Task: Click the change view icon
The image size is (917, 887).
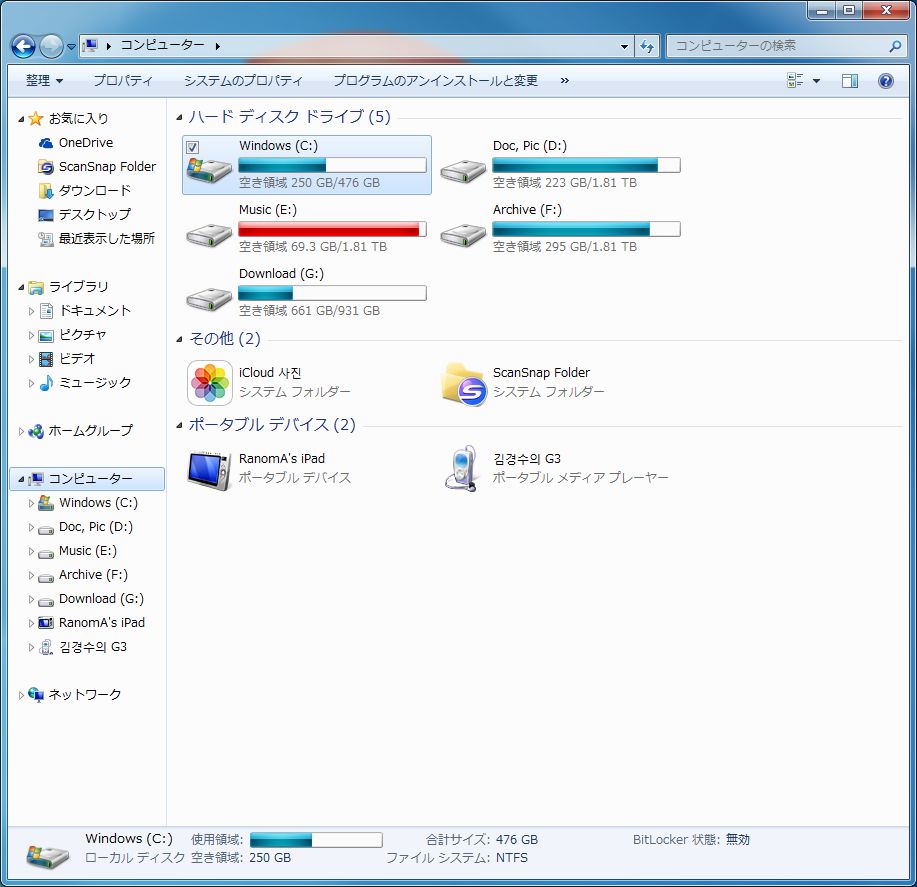Action: tap(795, 81)
